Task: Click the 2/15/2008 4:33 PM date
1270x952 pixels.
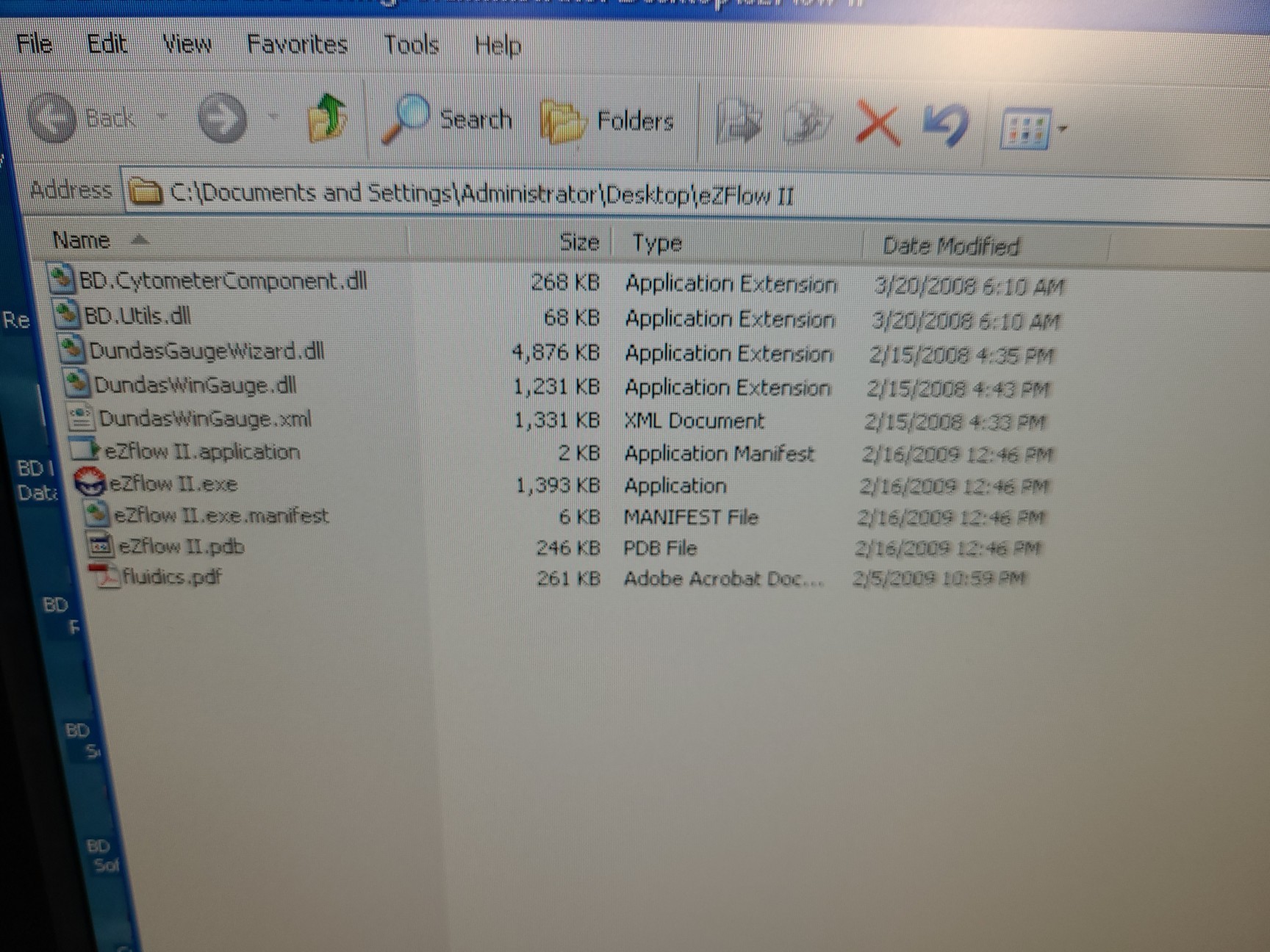Action: point(955,422)
